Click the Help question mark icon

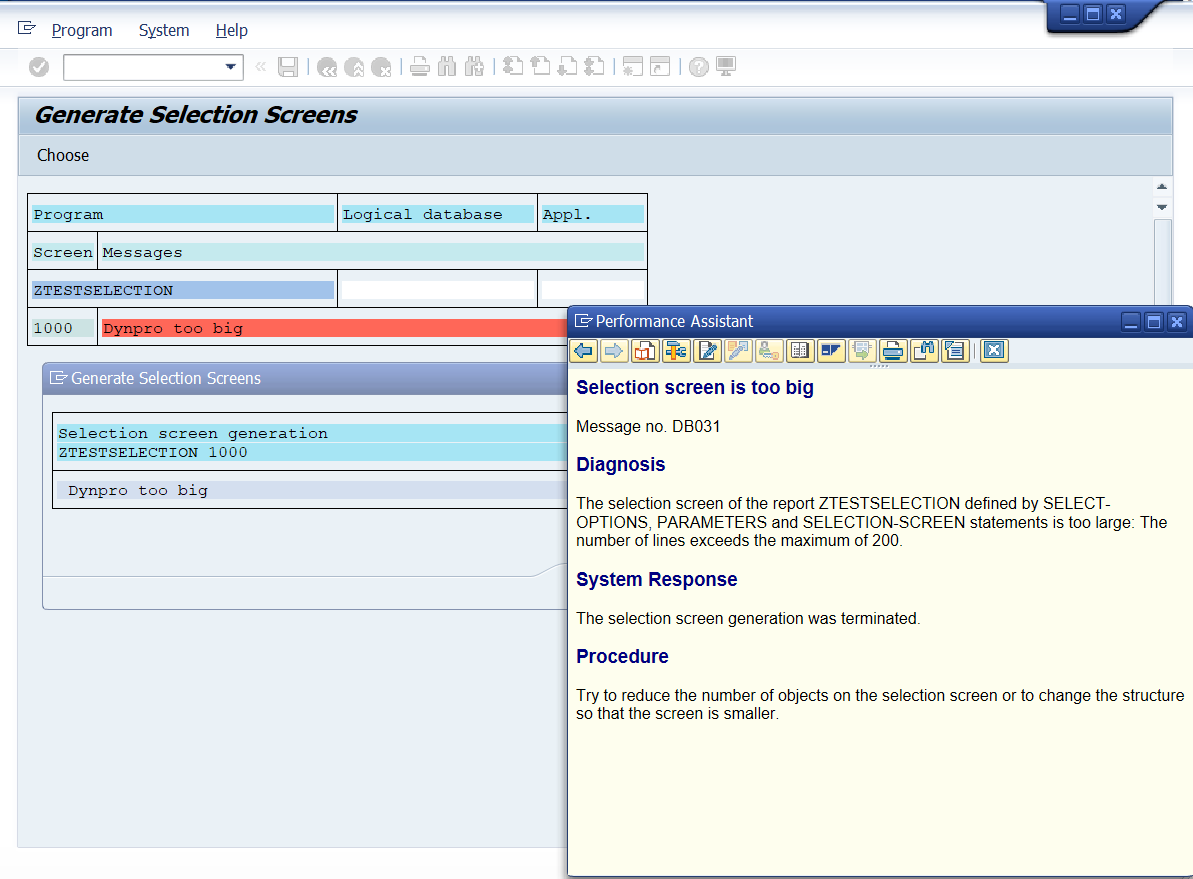click(x=698, y=67)
